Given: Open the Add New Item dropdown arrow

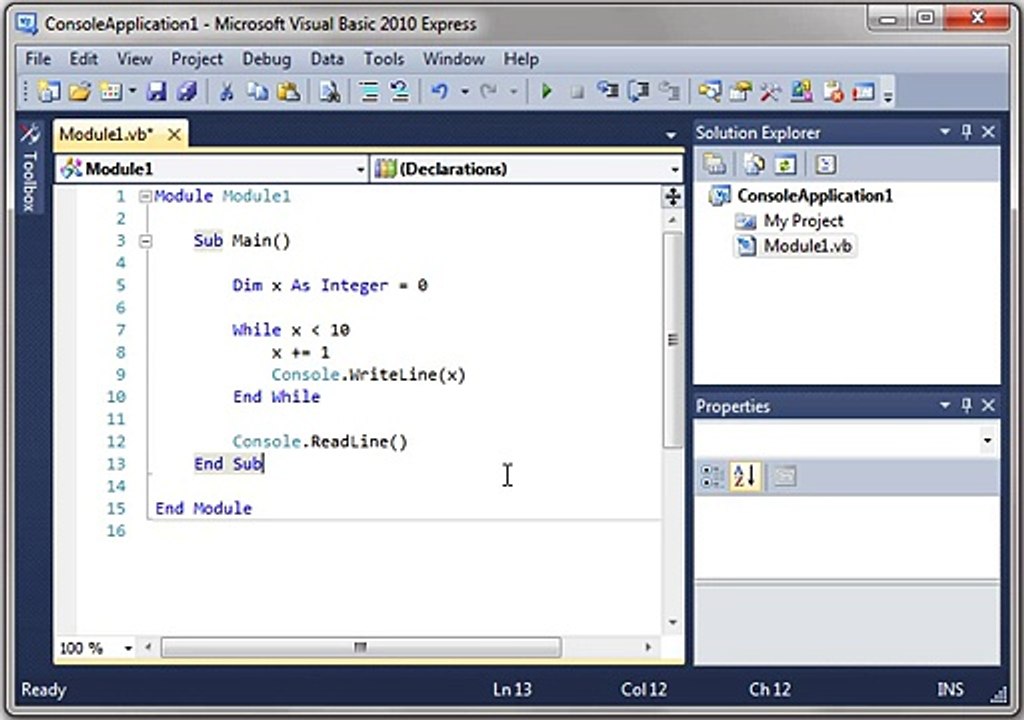Looking at the screenshot, I should [132, 91].
